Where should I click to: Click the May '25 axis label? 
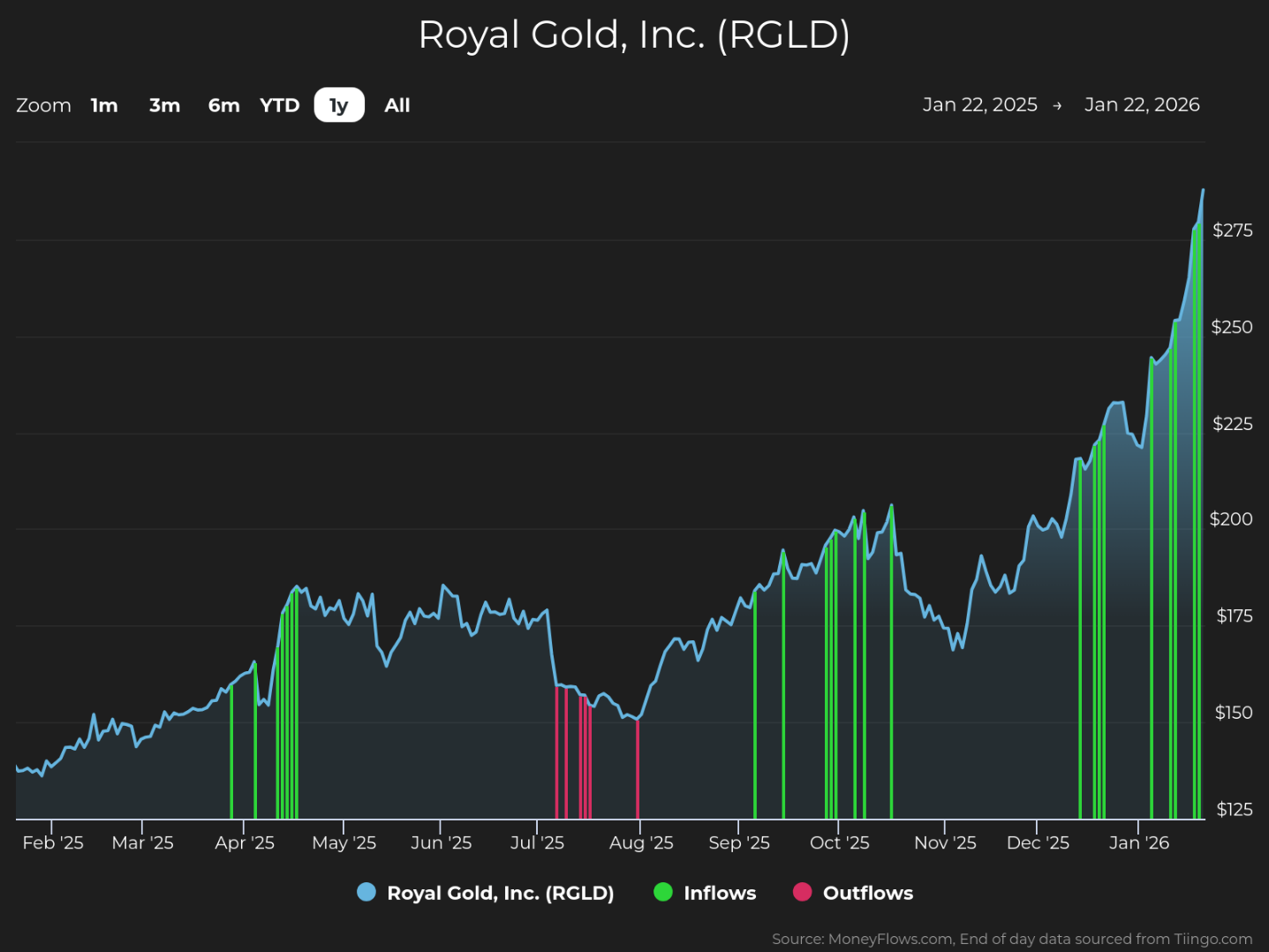coord(344,842)
